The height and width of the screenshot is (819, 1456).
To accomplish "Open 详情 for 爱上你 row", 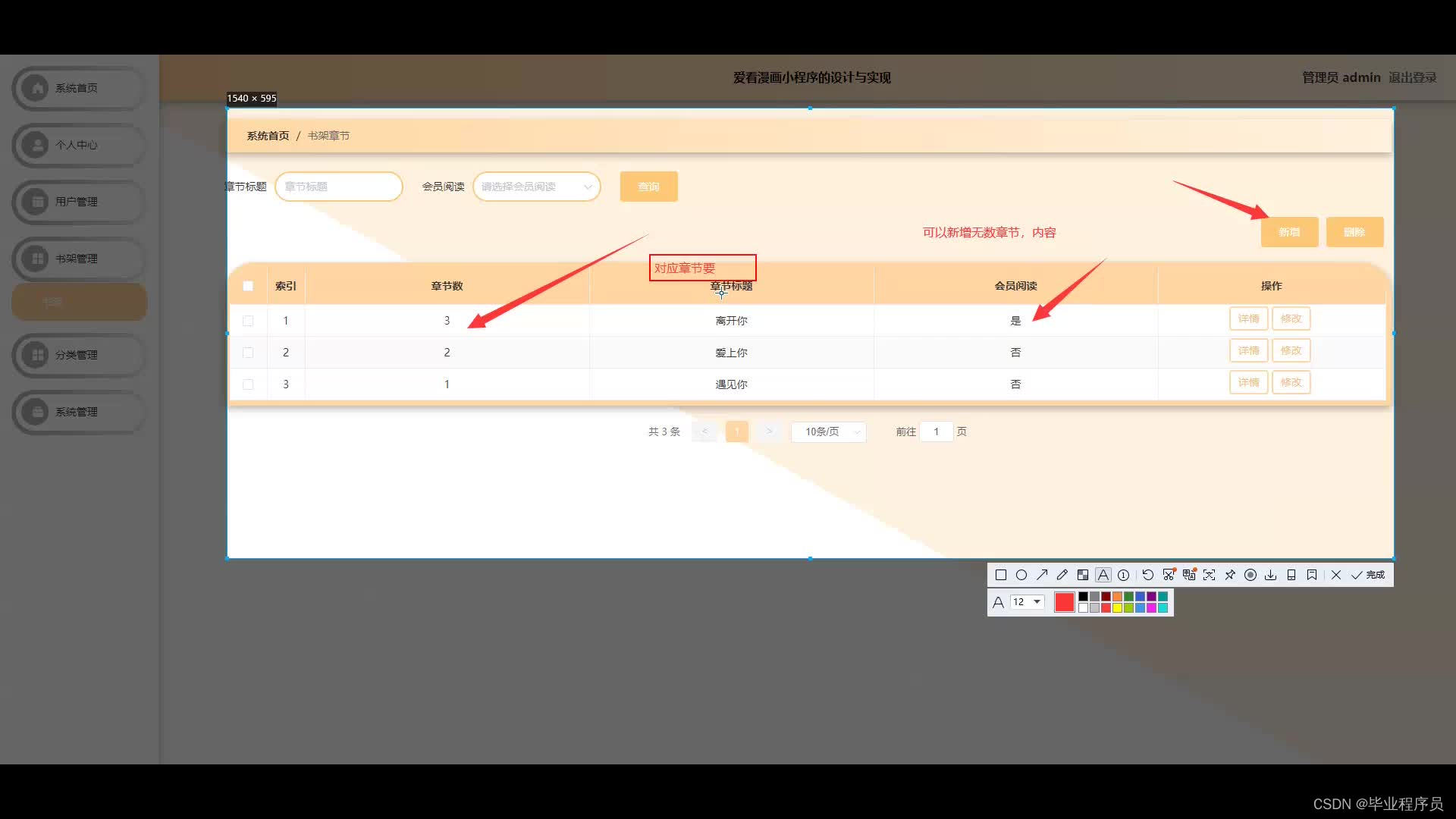I will pyautogui.click(x=1248, y=350).
